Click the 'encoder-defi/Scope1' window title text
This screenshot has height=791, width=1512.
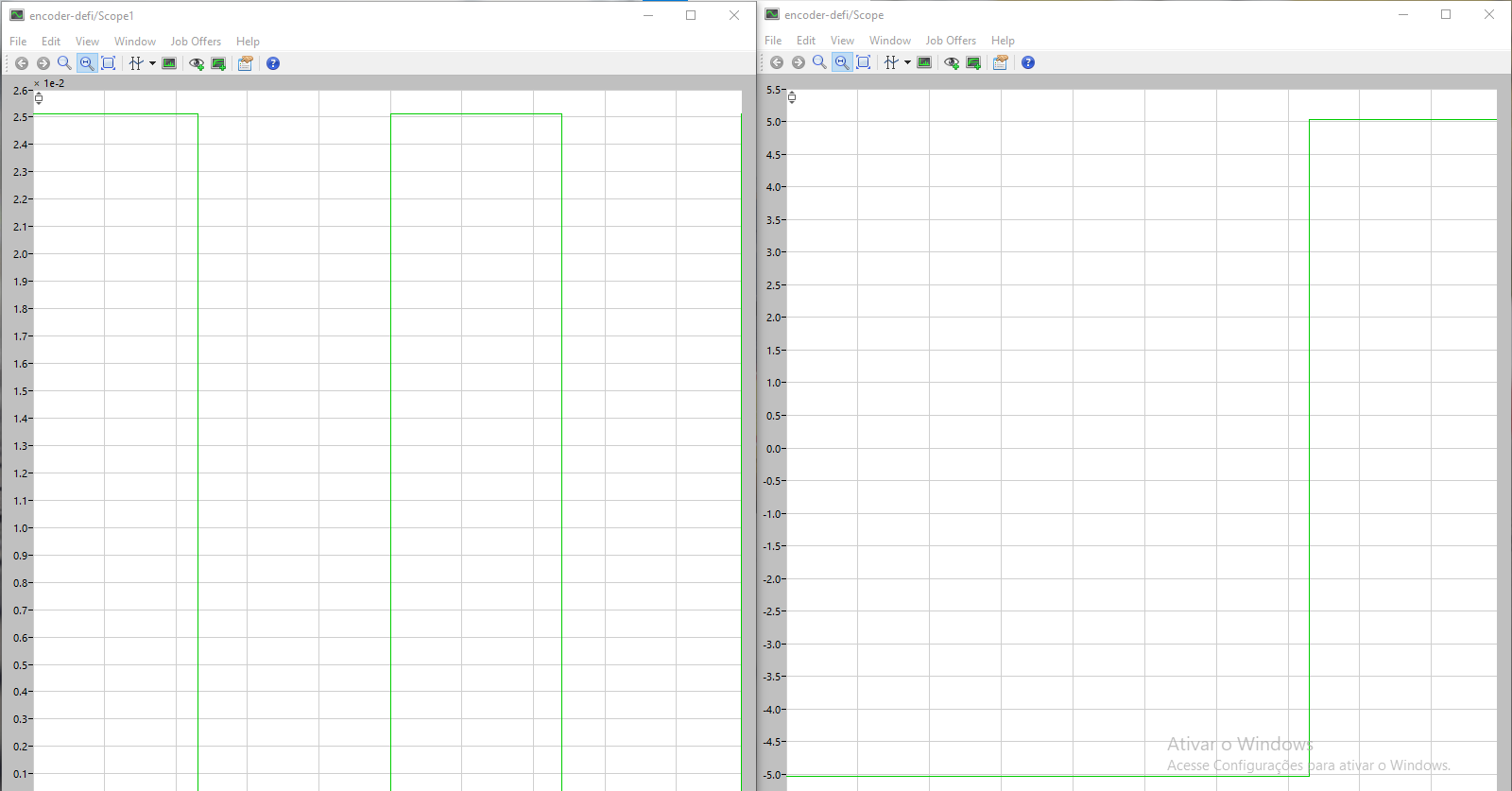81,16
